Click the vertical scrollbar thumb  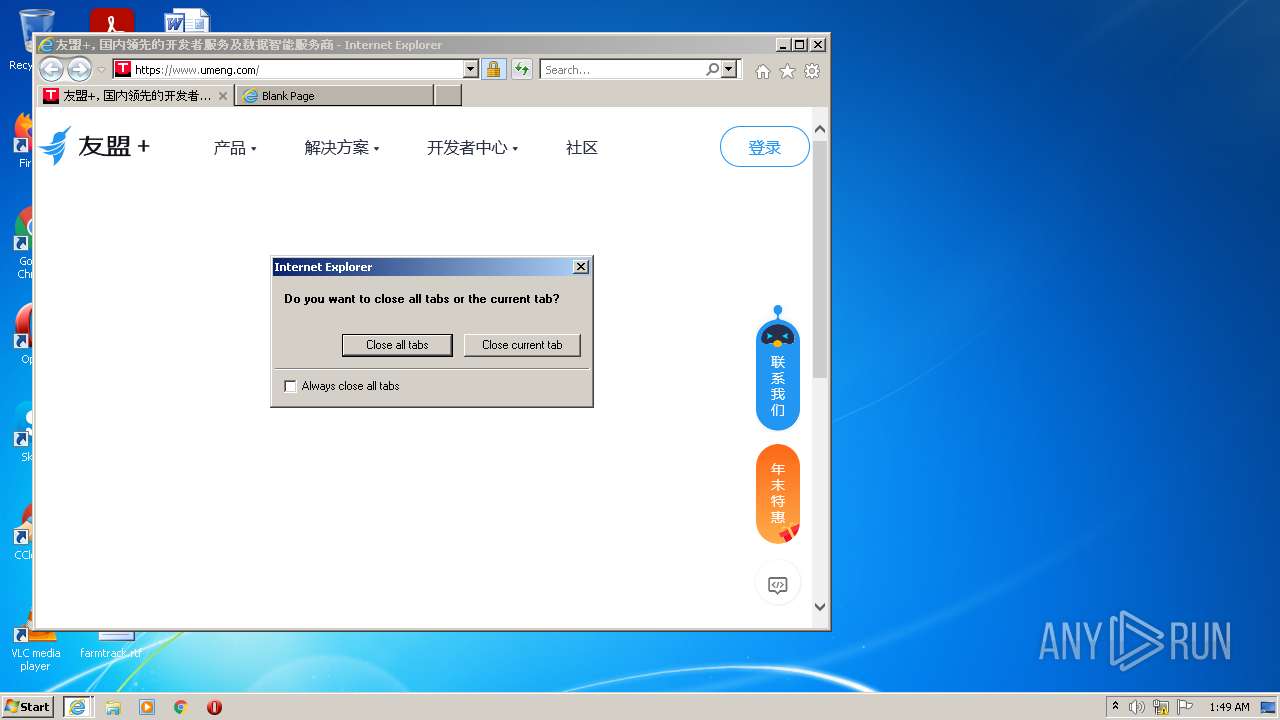click(820, 259)
